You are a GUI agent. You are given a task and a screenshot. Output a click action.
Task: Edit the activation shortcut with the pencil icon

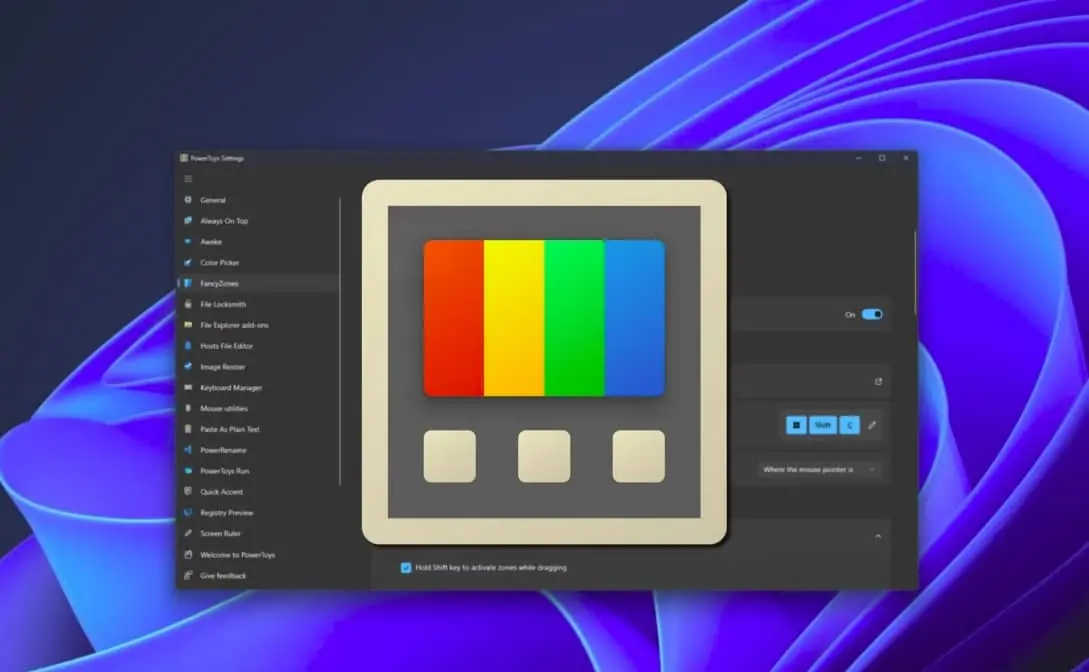pyautogui.click(x=872, y=425)
